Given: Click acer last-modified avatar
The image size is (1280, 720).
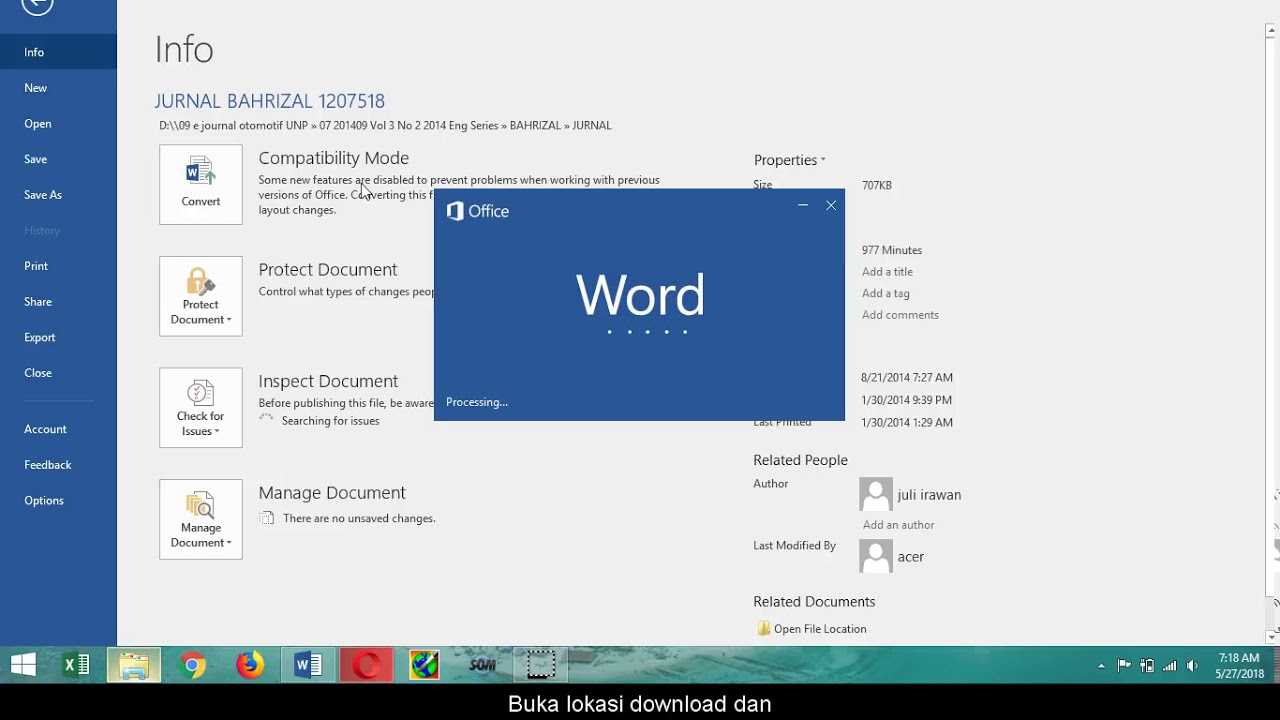Looking at the screenshot, I should pyautogui.click(x=876, y=557).
